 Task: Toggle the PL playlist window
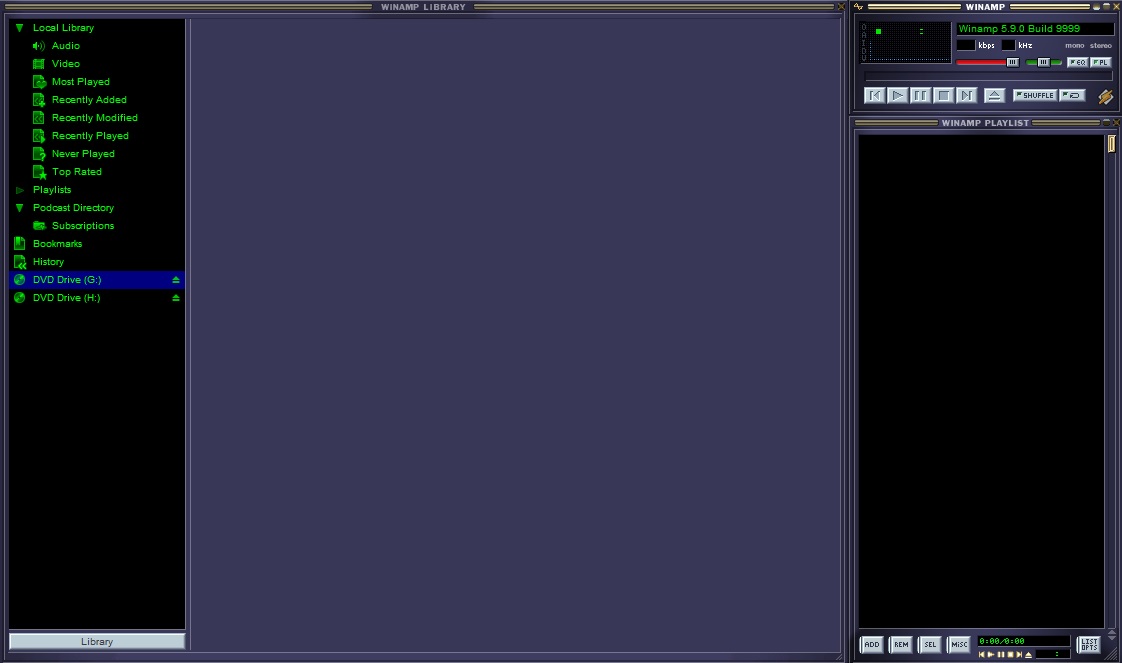pos(1101,62)
